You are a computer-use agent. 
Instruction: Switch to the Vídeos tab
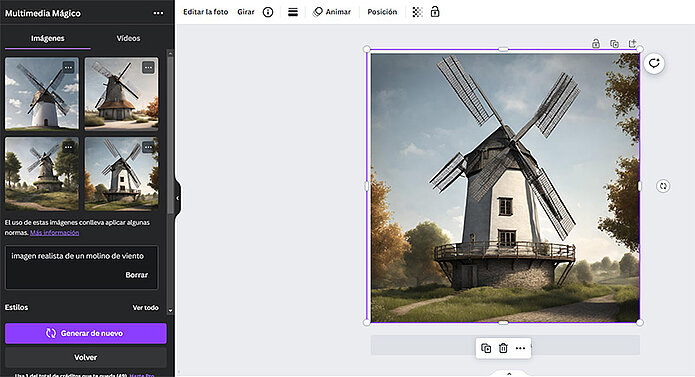(x=128, y=39)
